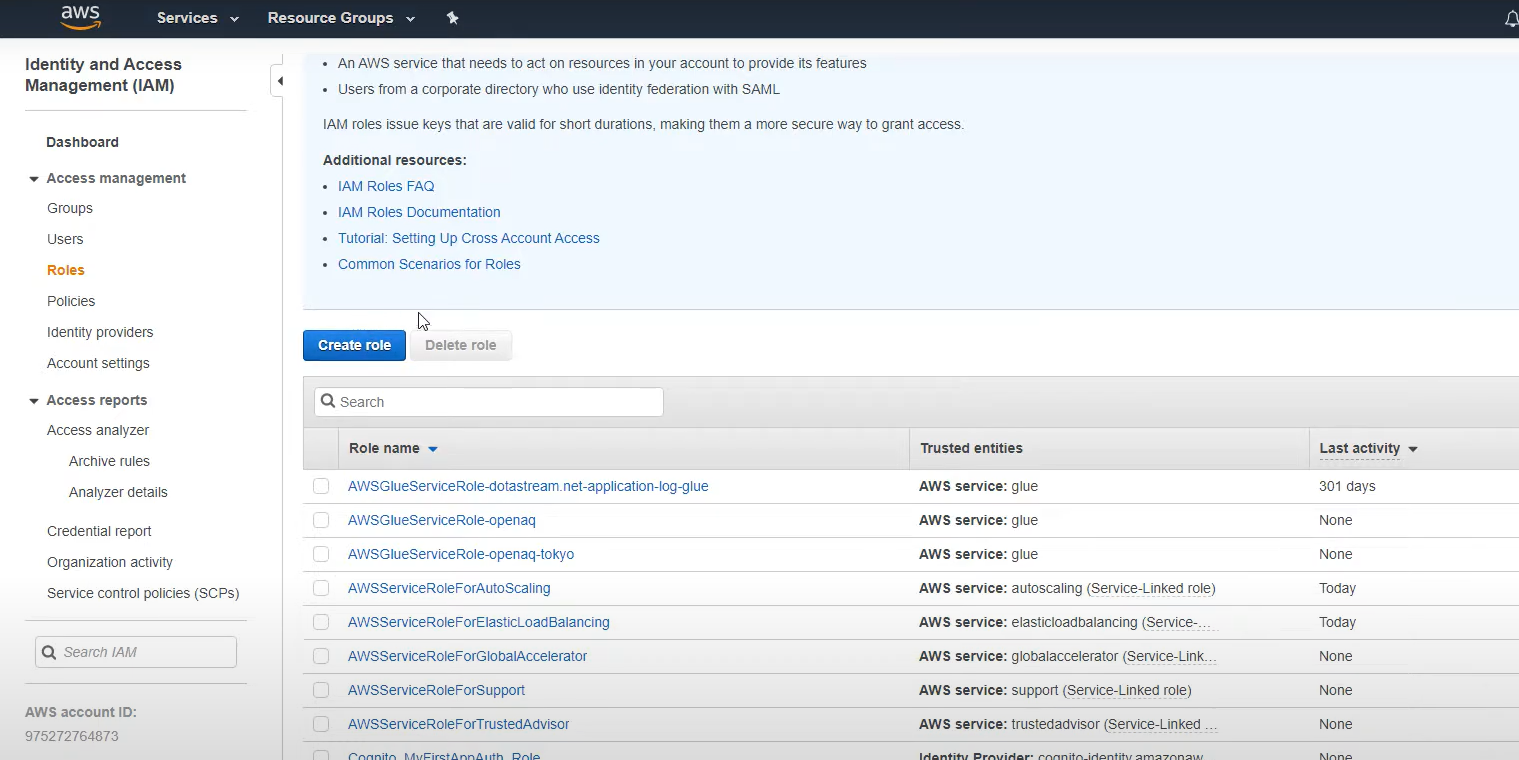Image resolution: width=1519 pixels, height=760 pixels.
Task: Open Common Scenarios for Roles link
Action: tap(429, 264)
